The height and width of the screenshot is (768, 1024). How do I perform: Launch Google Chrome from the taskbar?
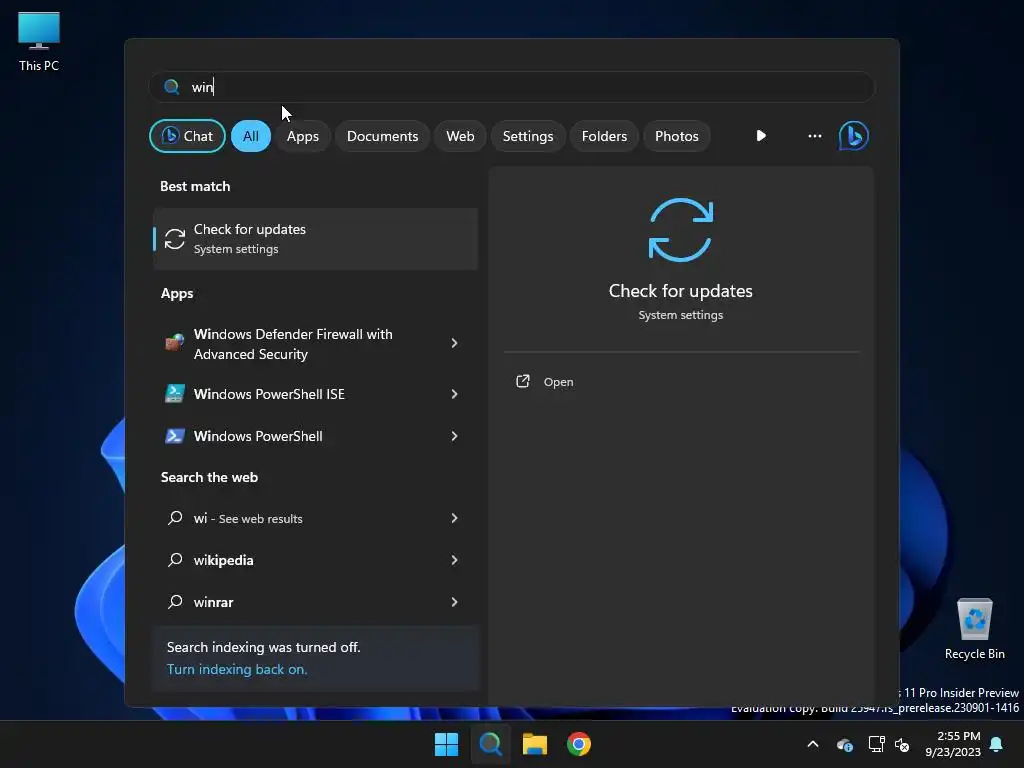579,744
